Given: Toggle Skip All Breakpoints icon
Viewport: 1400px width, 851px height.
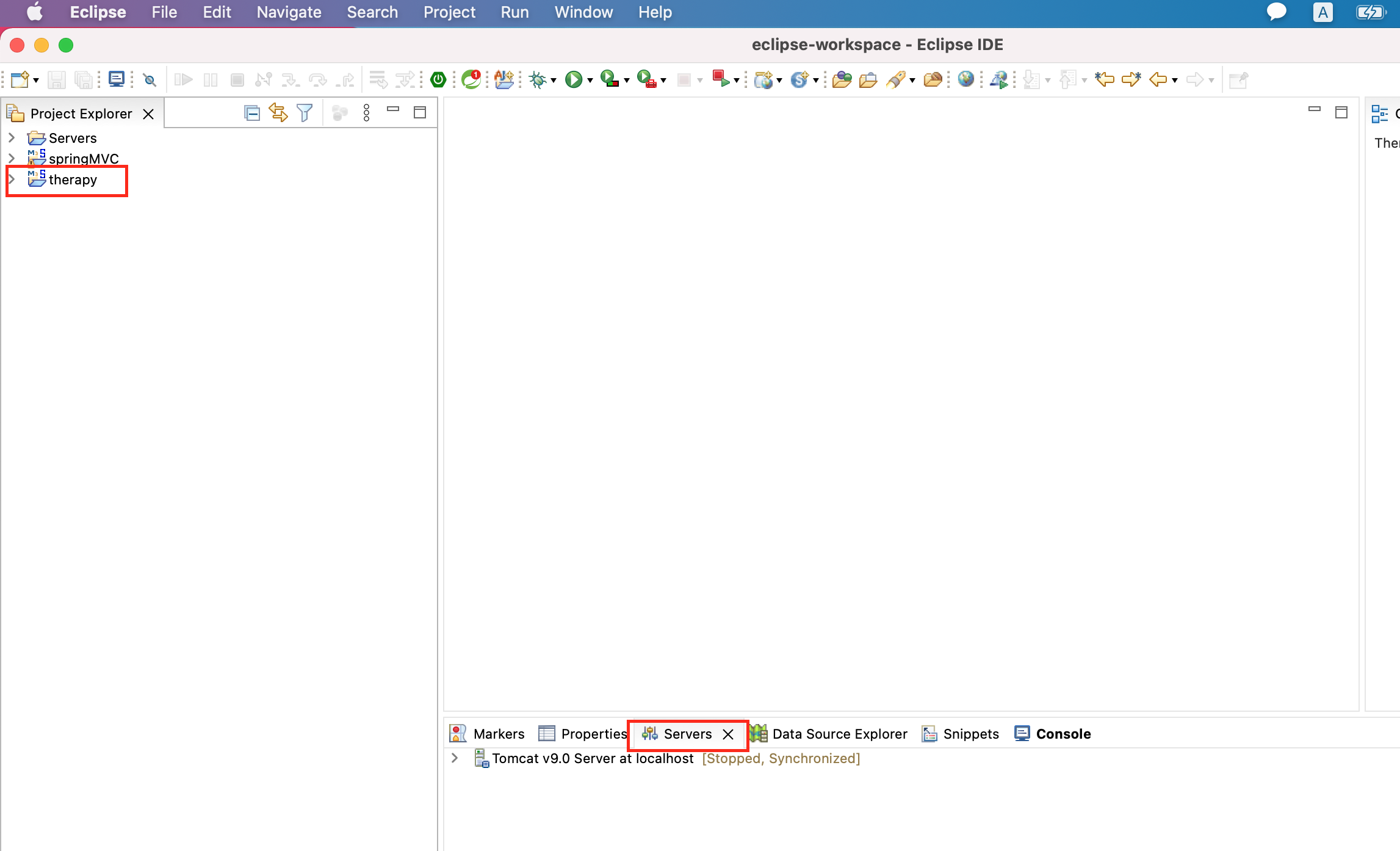Looking at the screenshot, I should (x=150, y=80).
